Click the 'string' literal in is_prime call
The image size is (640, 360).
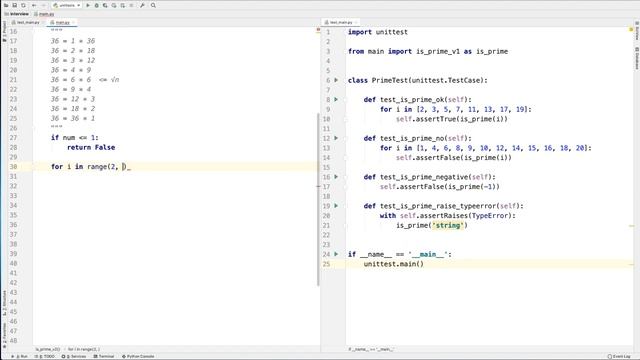point(448,225)
